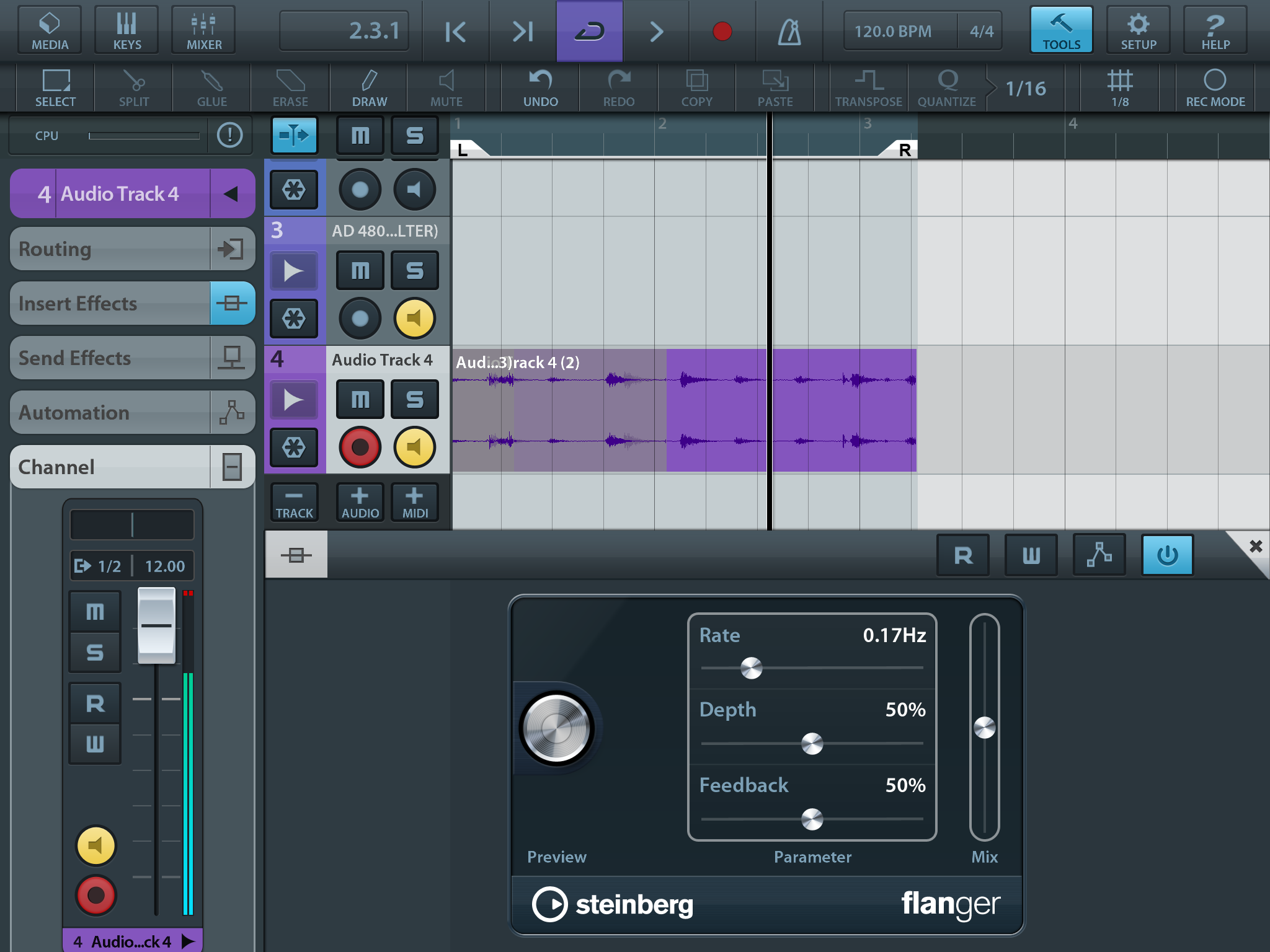This screenshot has height=952, width=1270.
Task: Open SETUP settings
Action: point(1139,30)
